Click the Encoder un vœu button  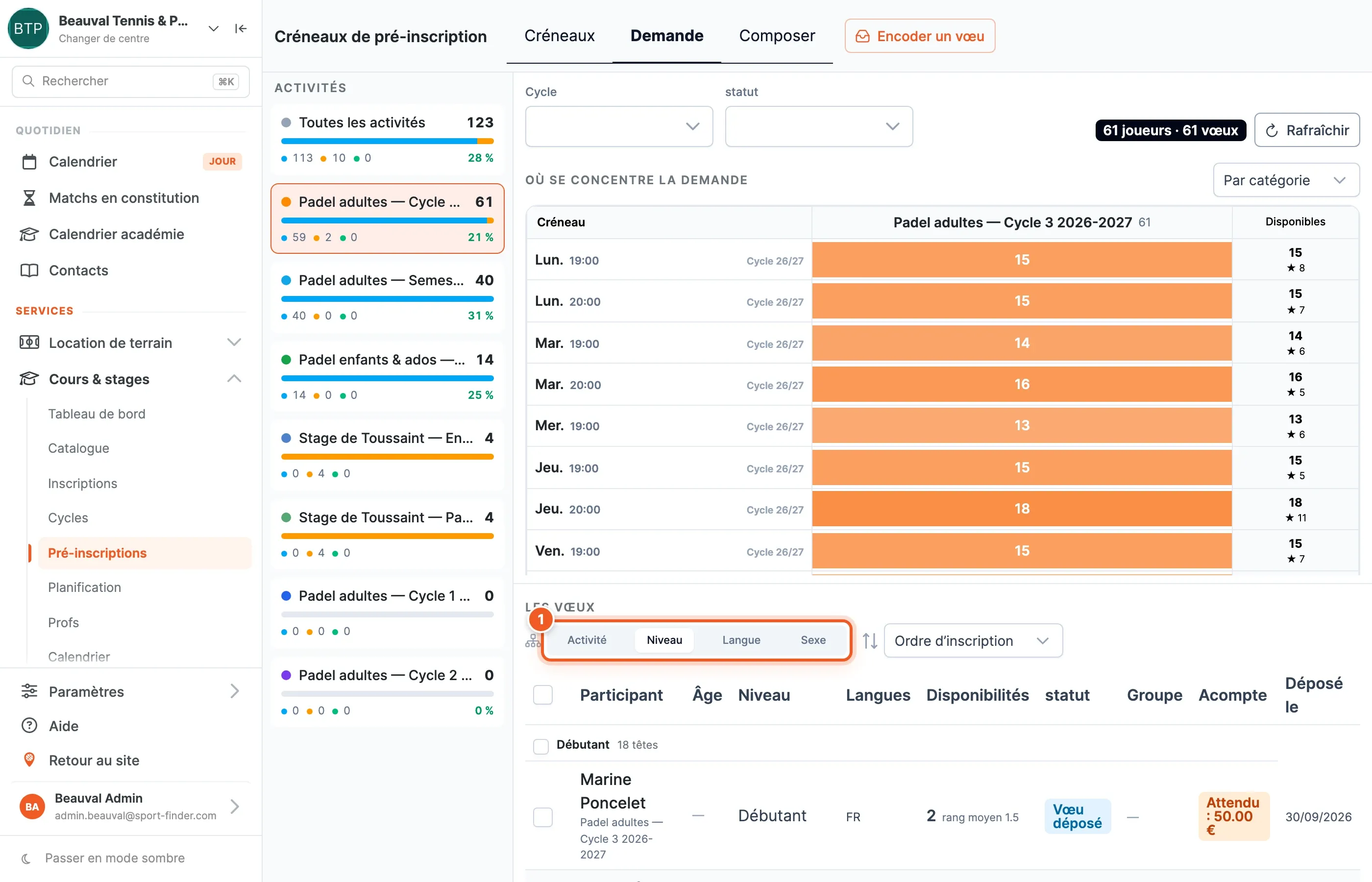pyautogui.click(x=920, y=36)
